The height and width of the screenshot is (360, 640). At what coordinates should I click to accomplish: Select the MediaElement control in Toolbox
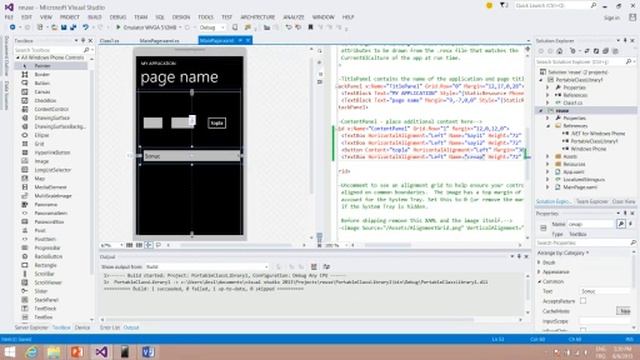(x=51, y=187)
